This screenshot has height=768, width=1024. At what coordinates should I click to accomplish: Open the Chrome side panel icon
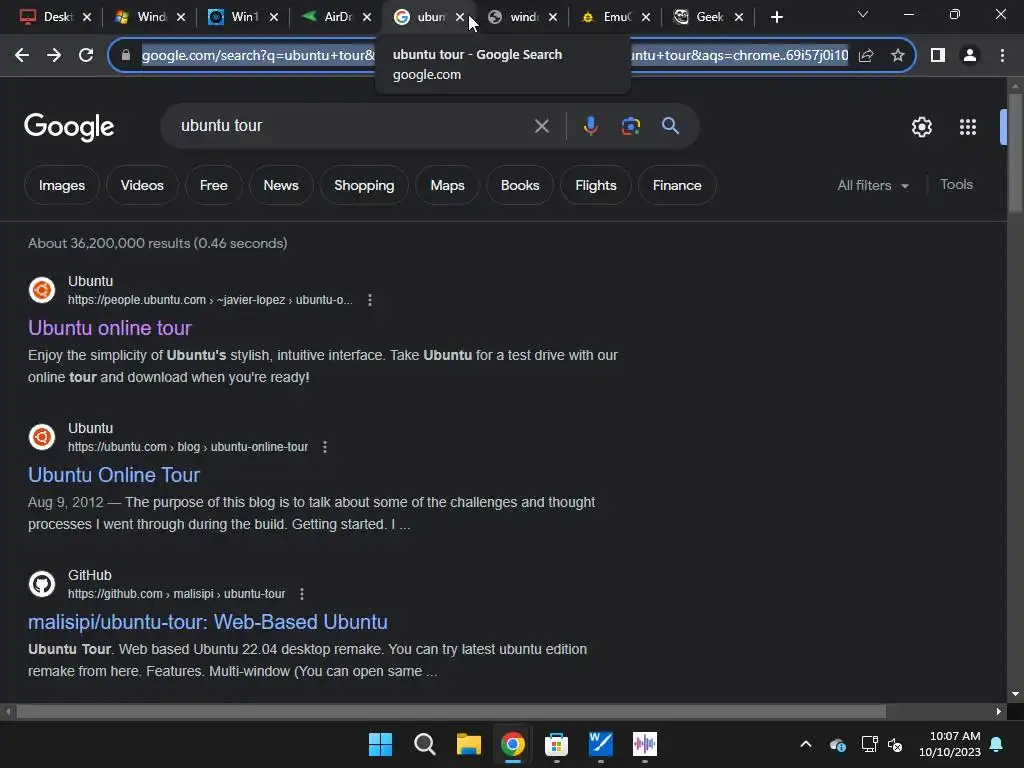[x=938, y=56]
